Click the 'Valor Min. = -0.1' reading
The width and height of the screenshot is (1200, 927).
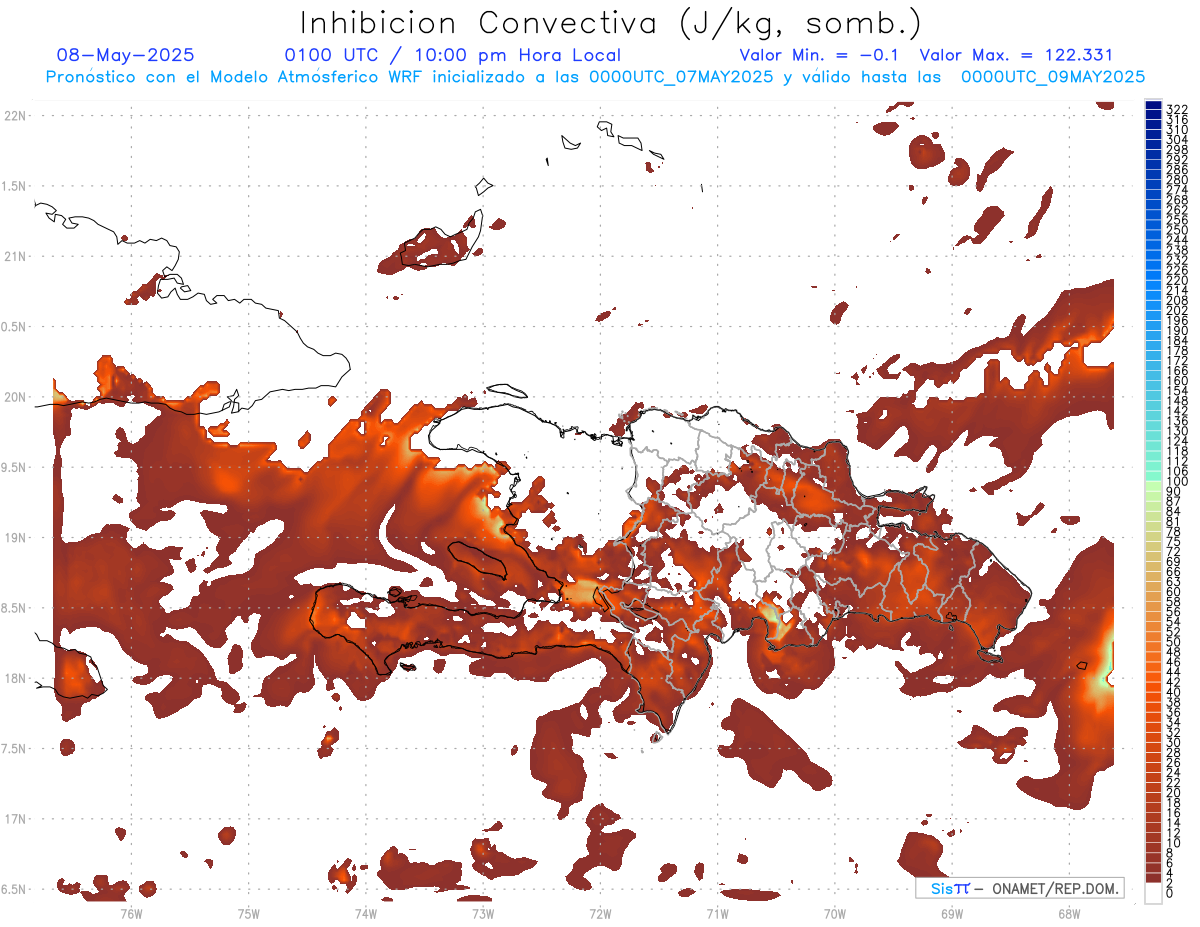coord(820,55)
